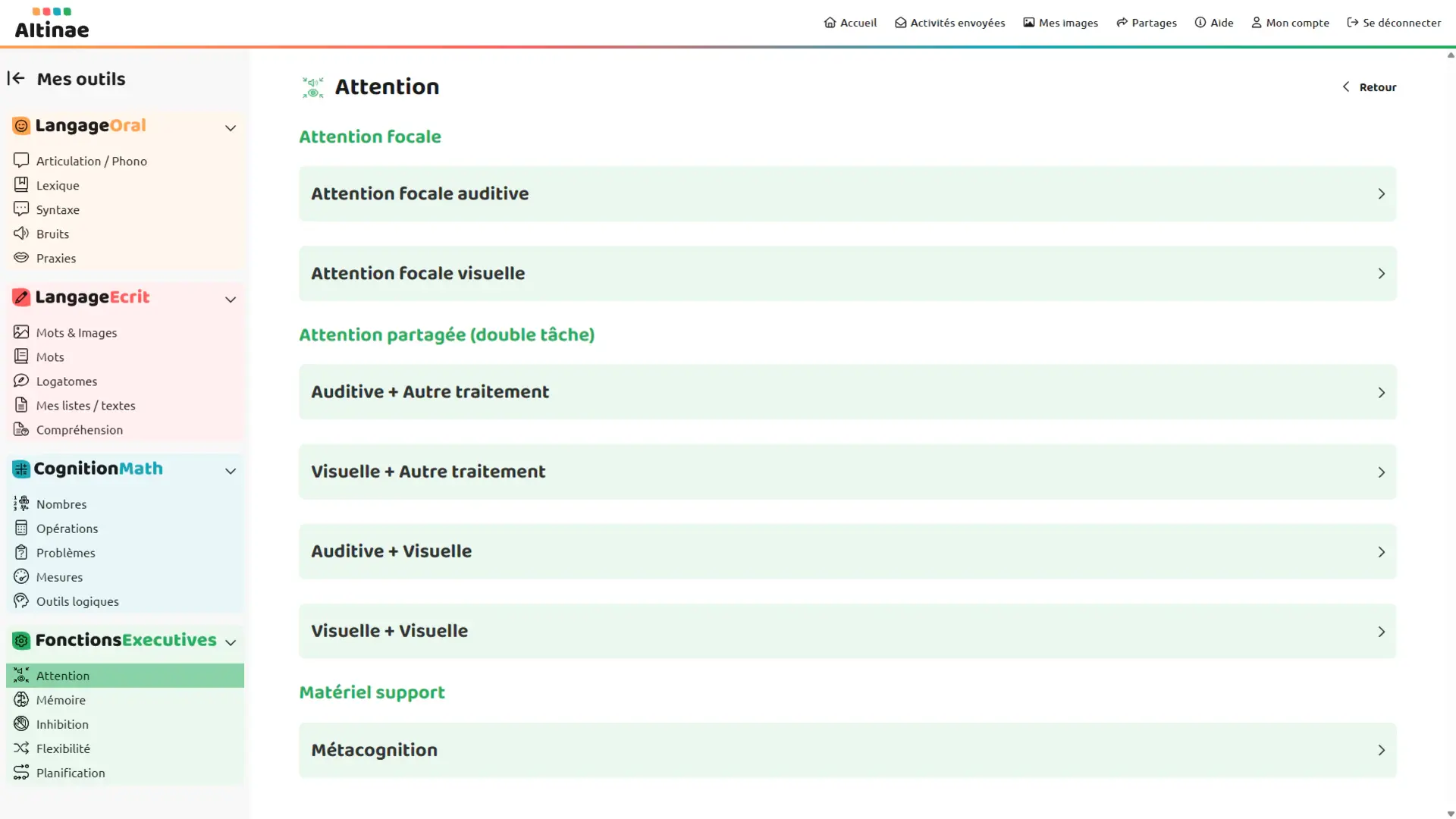Click the Altinae logo
The width and height of the screenshot is (1456, 819).
pos(52,23)
